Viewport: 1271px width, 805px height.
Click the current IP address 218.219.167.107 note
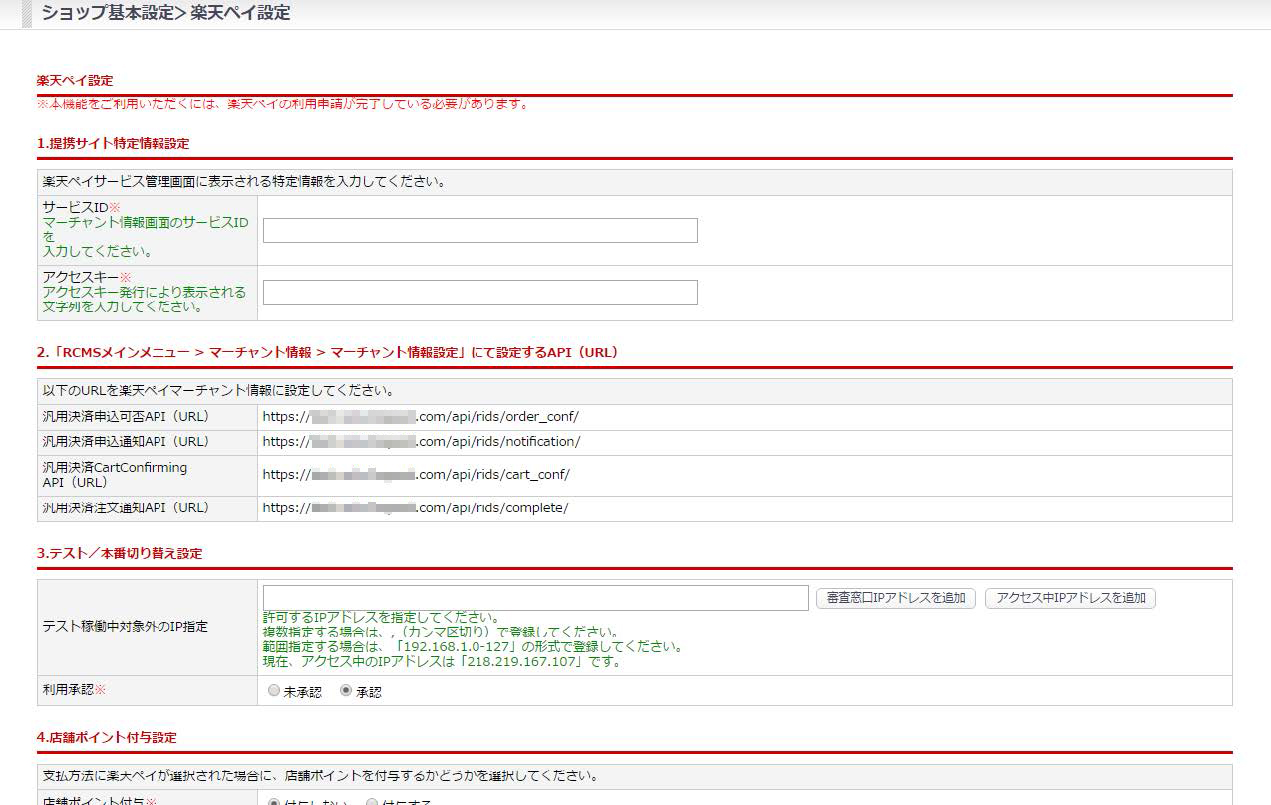[x=441, y=662]
